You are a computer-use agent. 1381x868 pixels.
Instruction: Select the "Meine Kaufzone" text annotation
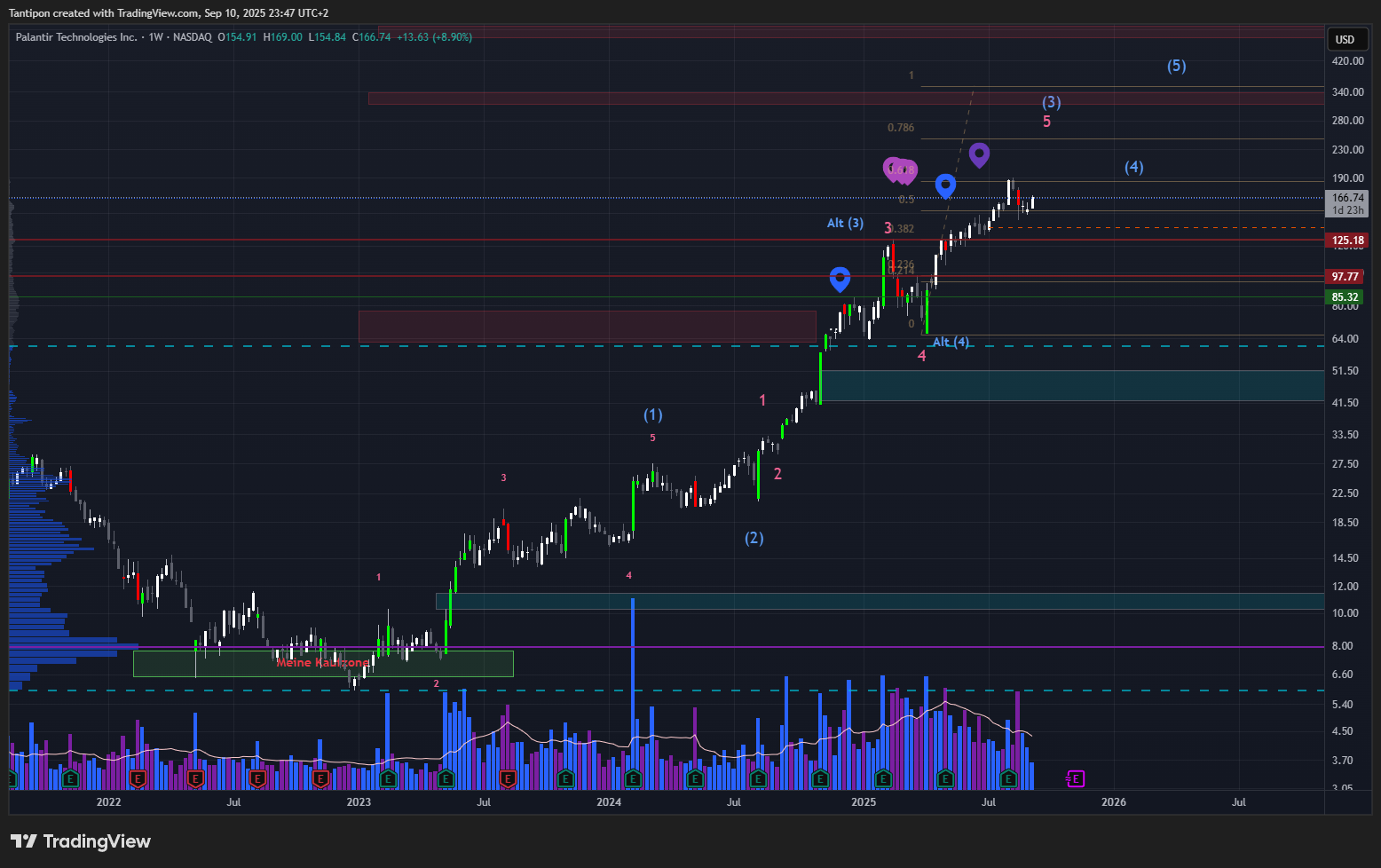[x=322, y=663]
